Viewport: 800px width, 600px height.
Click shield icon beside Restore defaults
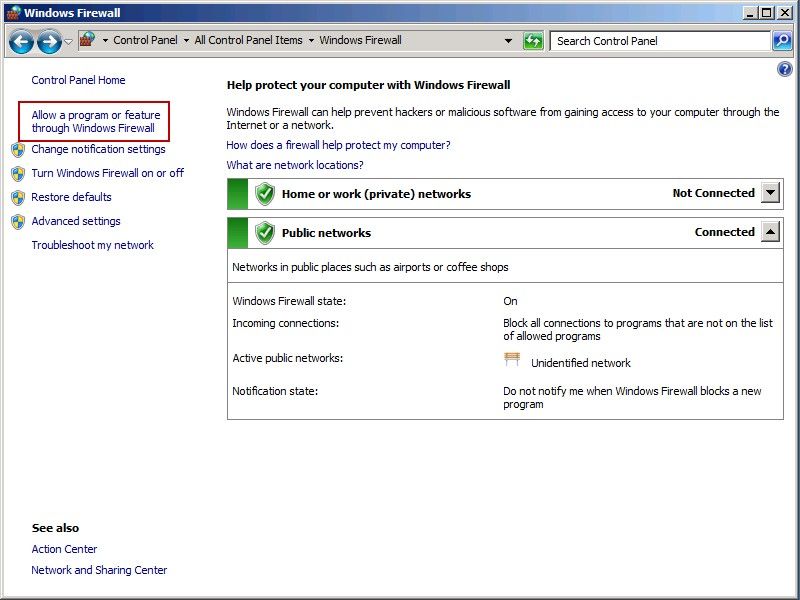(18, 198)
